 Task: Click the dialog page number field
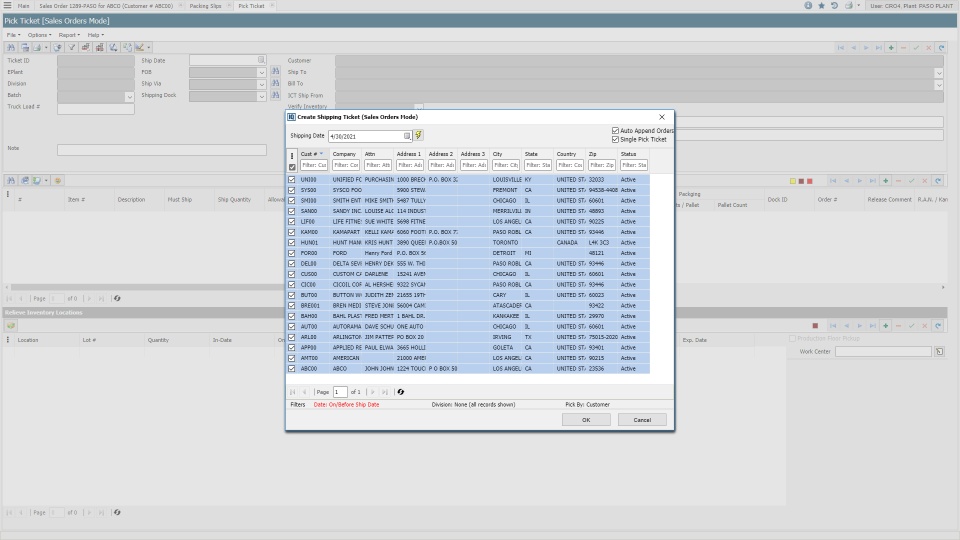(340, 392)
